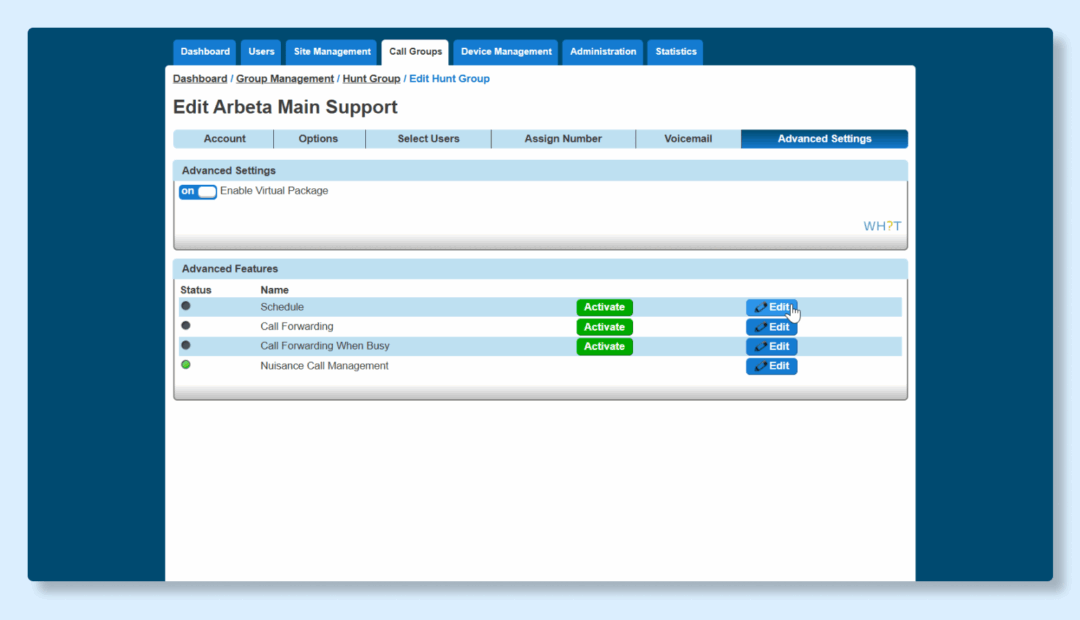The width and height of the screenshot is (1080, 620).
Task: Switch to the Administration tab
Action: [x=603, y=52]
